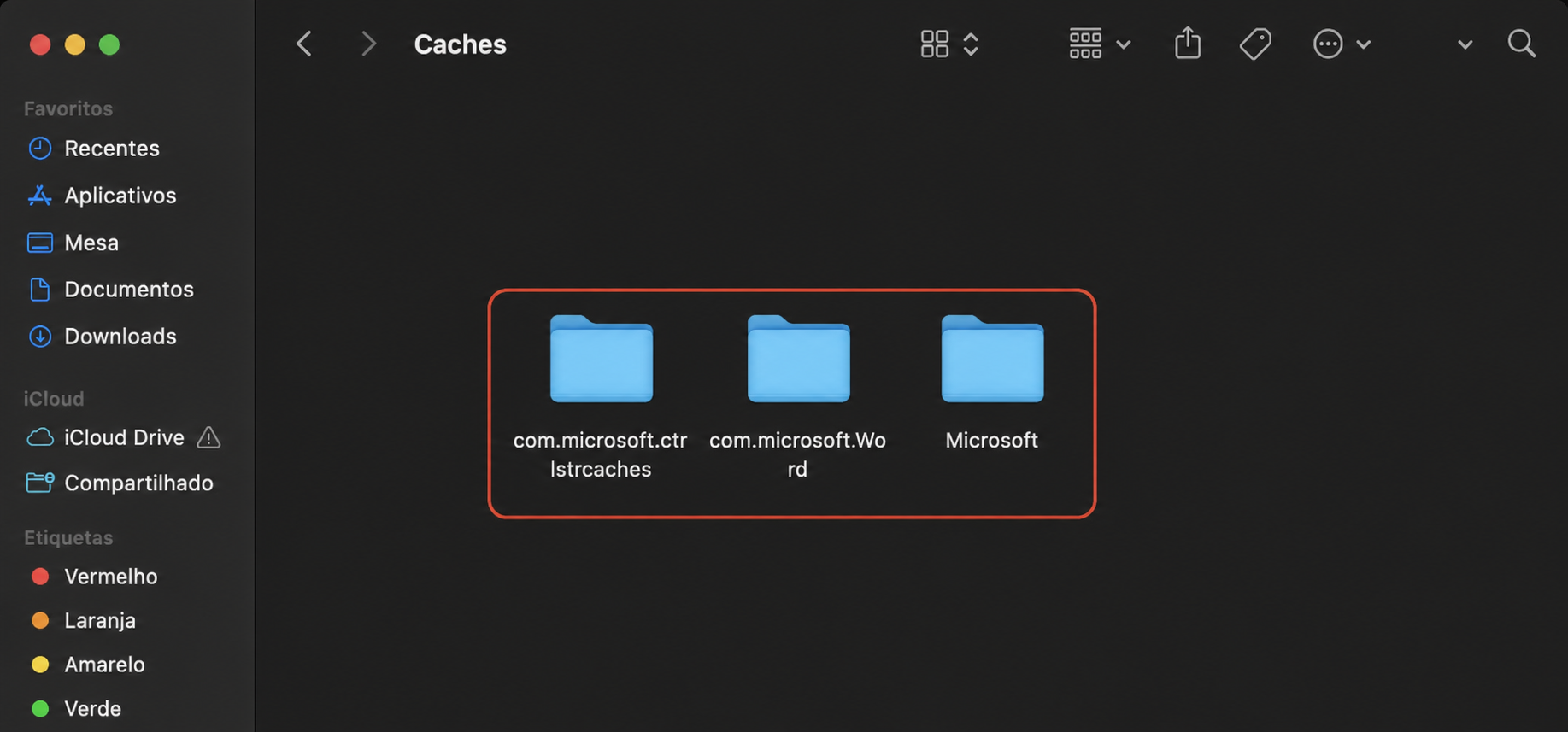1568x732 pixels.
Task: Open the rightmost toolbar overflow chevron
Action: pos(1465,44)
